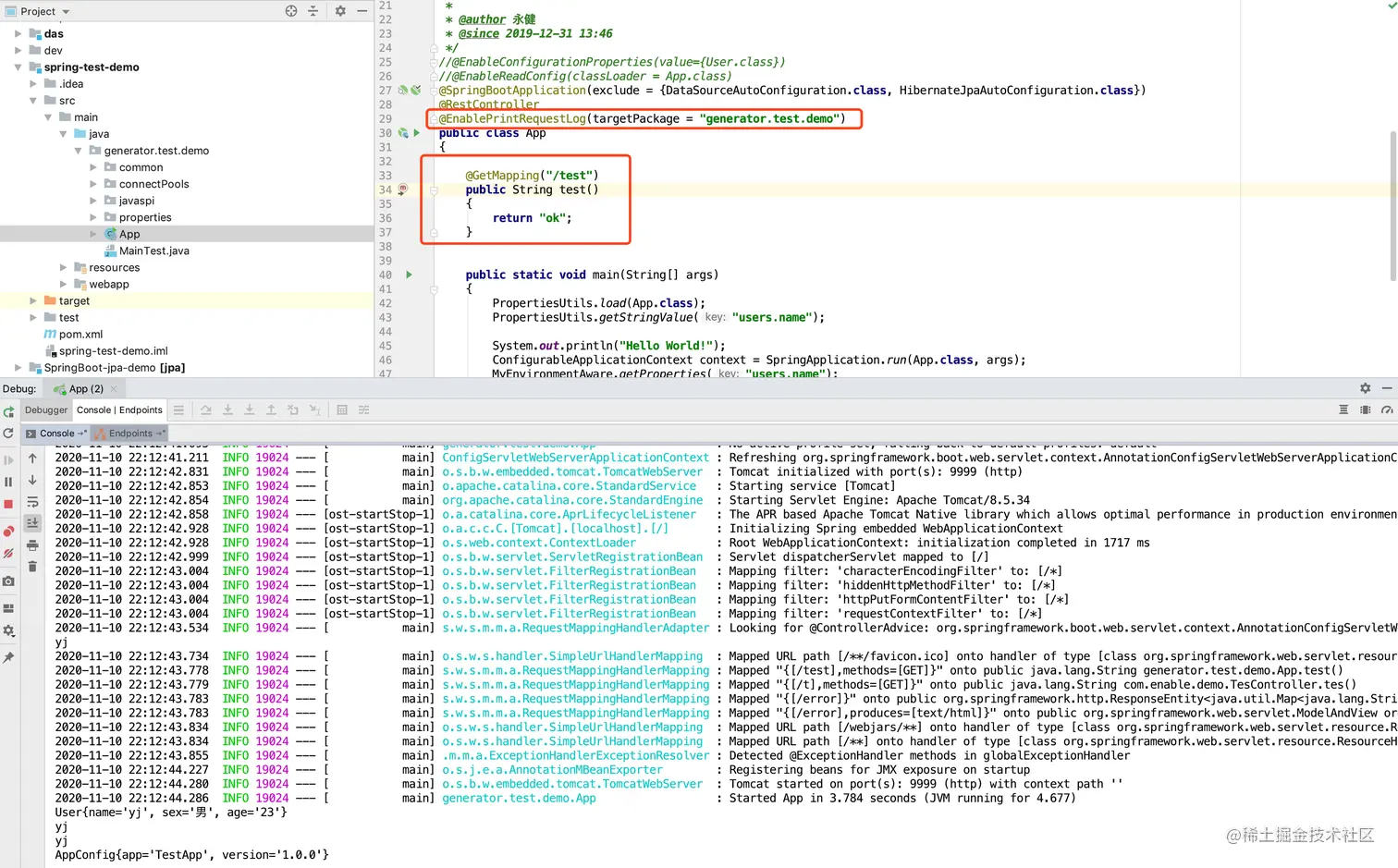Click the run gutter arrow beside class App
1398x868 pixels.
417,133
